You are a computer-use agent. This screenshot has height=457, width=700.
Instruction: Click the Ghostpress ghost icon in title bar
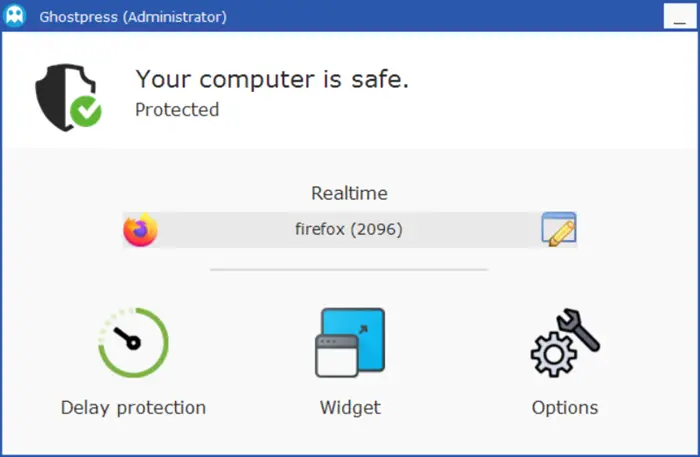point(17,16)
